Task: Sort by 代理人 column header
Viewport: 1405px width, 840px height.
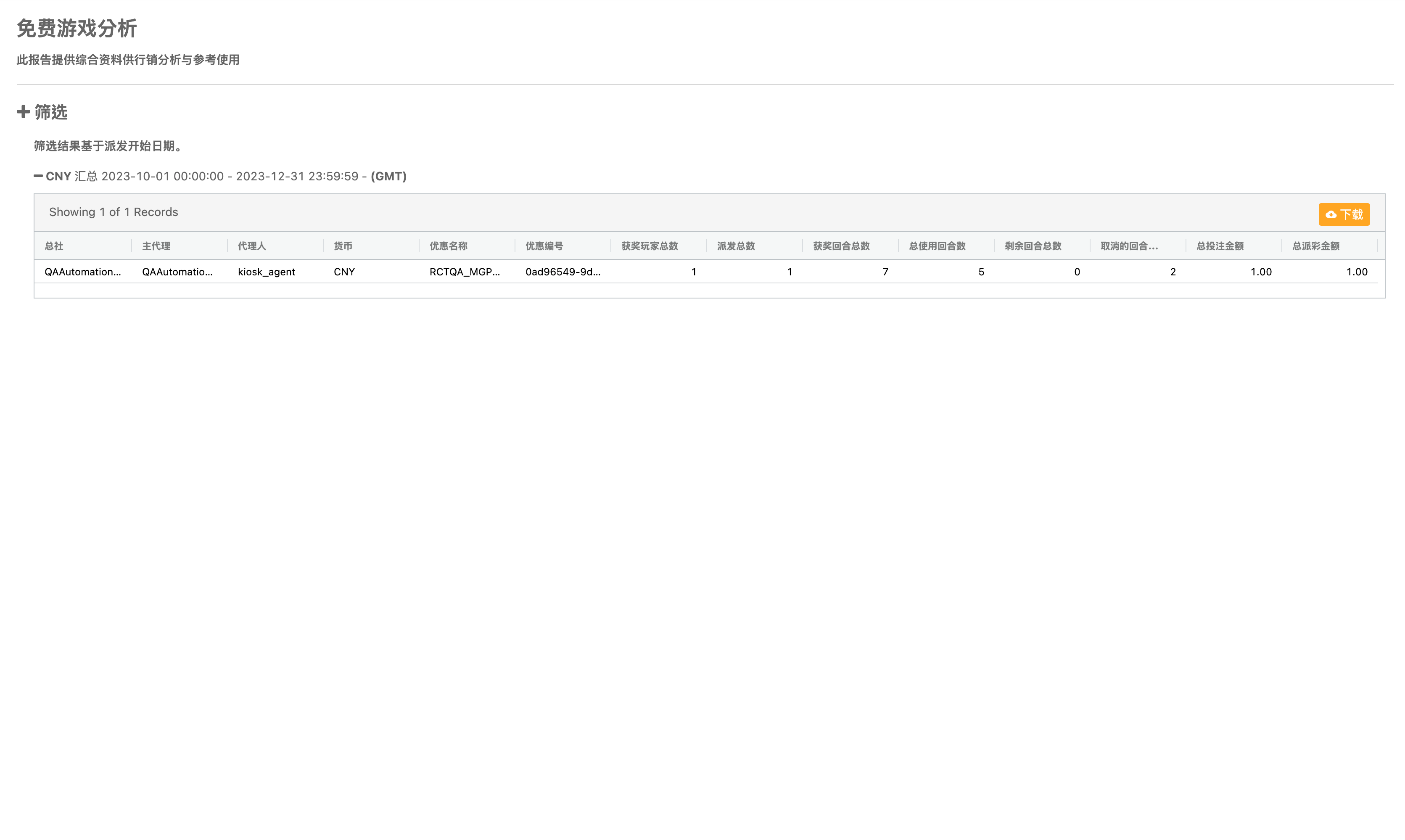Action: pos(252,246)
